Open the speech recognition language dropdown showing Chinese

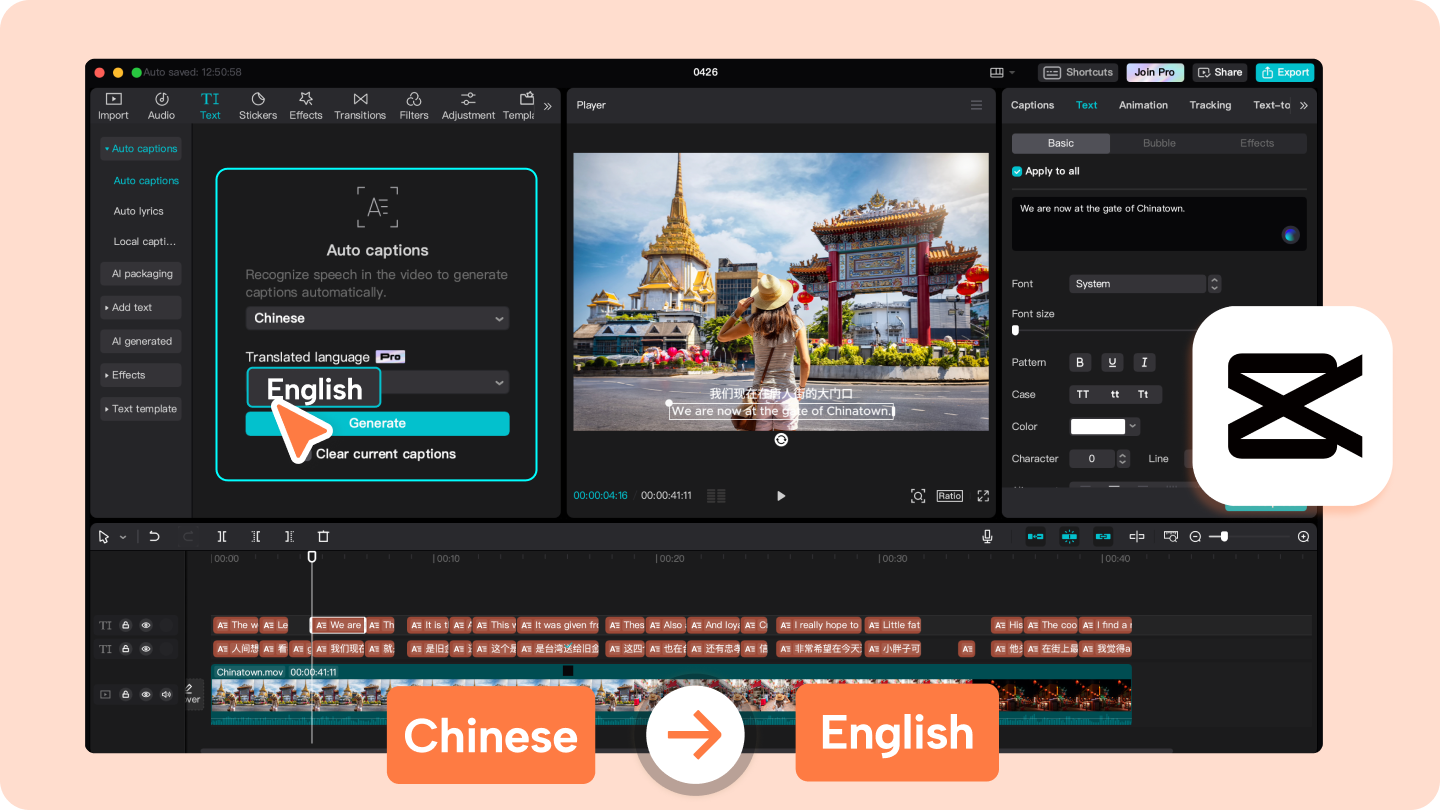point(377,318)
